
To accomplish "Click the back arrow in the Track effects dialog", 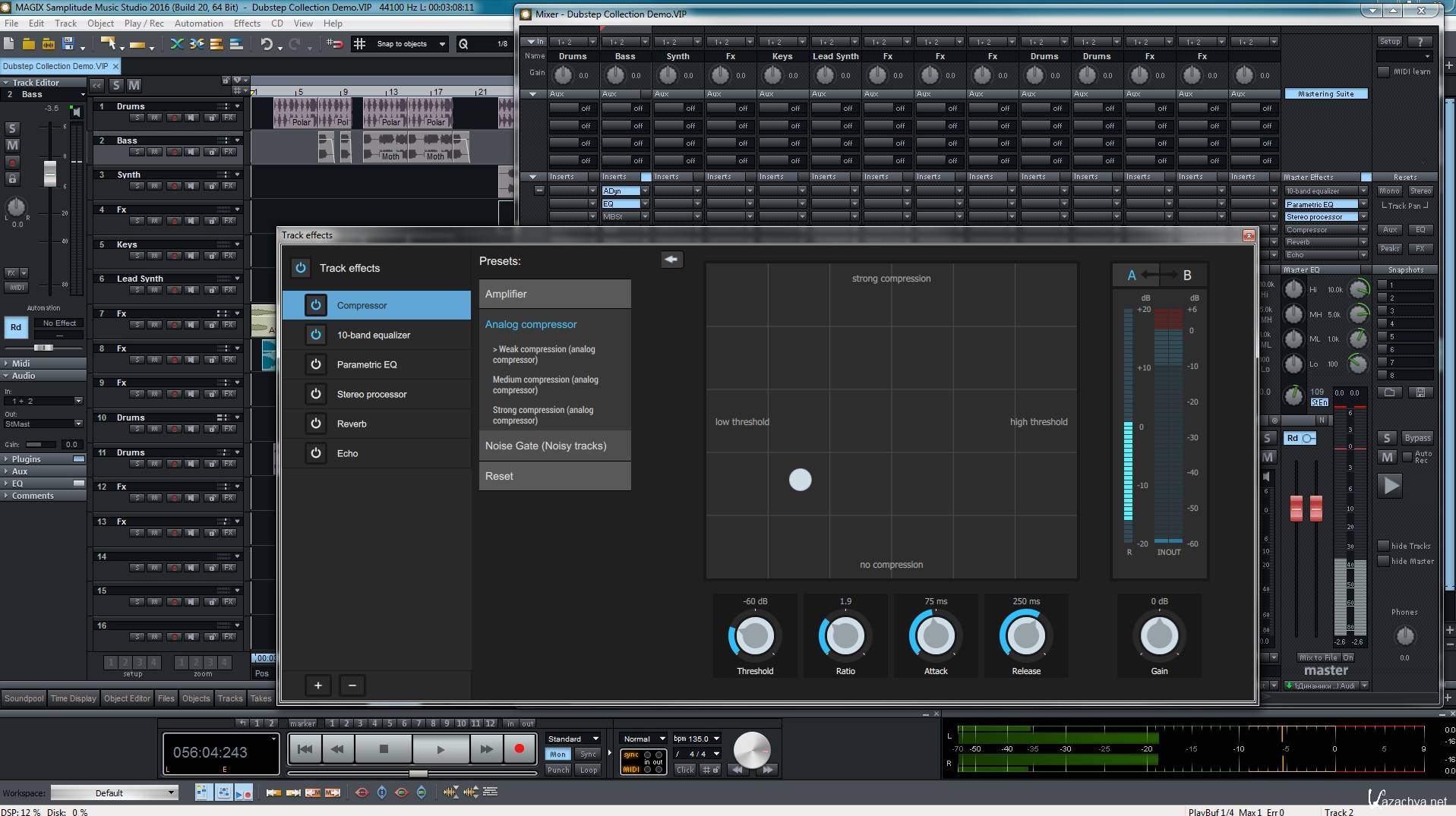I will (x=671, y=260).
